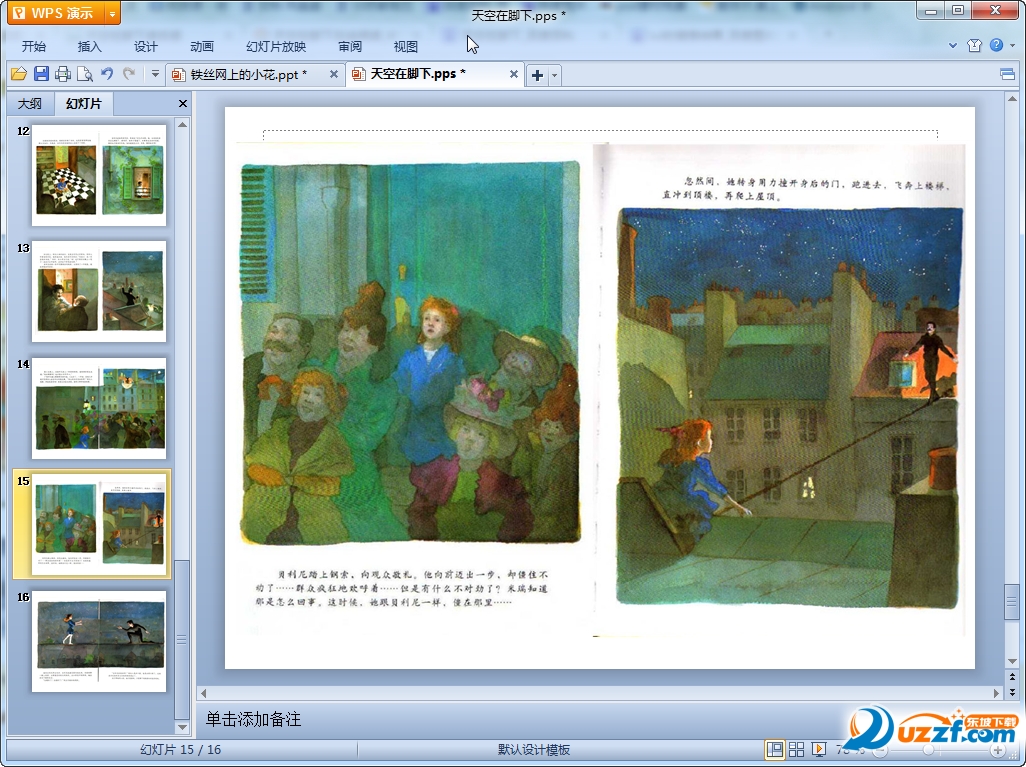Go to previous slide with double-up arrow
The width and height of the screenshot is (1026, 767).
pyautogui.click(x=1012, y=677)
